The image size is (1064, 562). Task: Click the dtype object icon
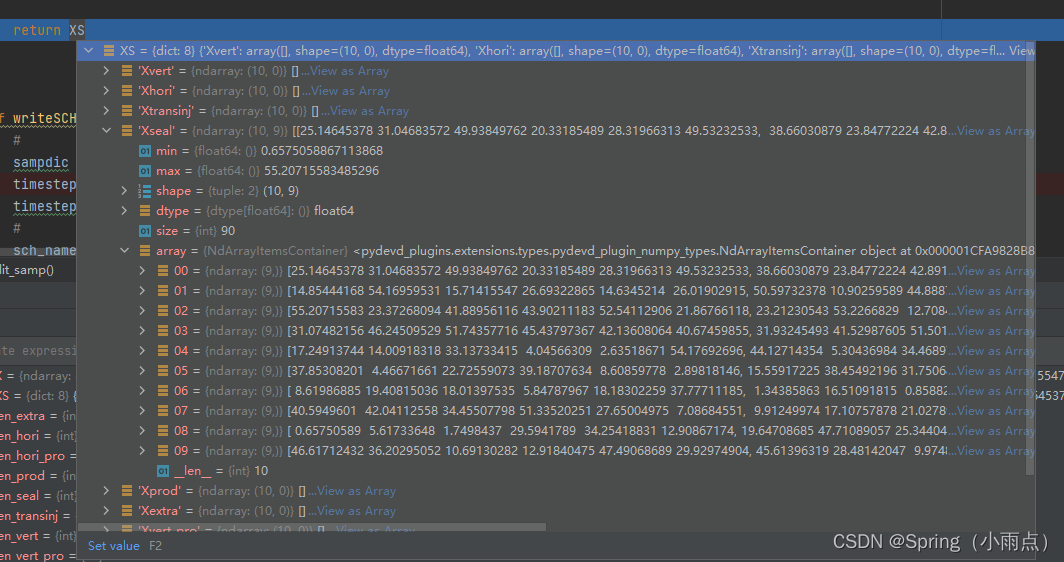click(145, 210)
